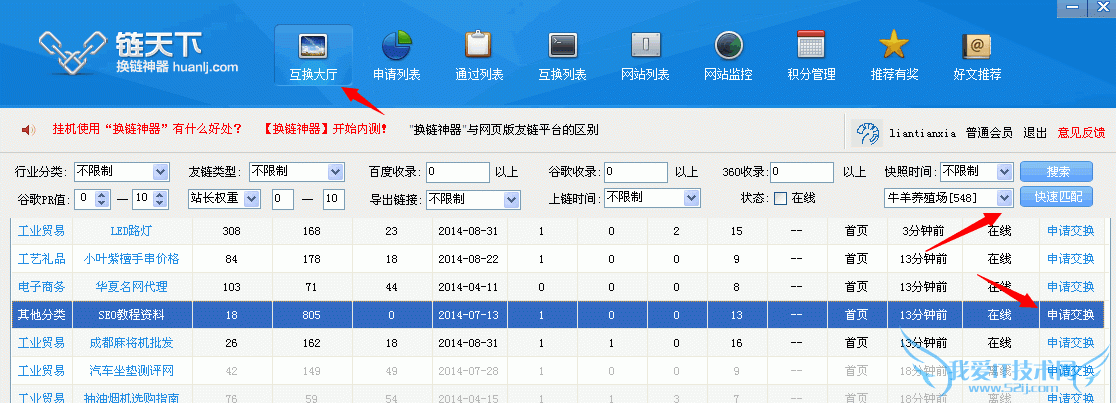Open the 好文推荐 book icon

point(976,46)
